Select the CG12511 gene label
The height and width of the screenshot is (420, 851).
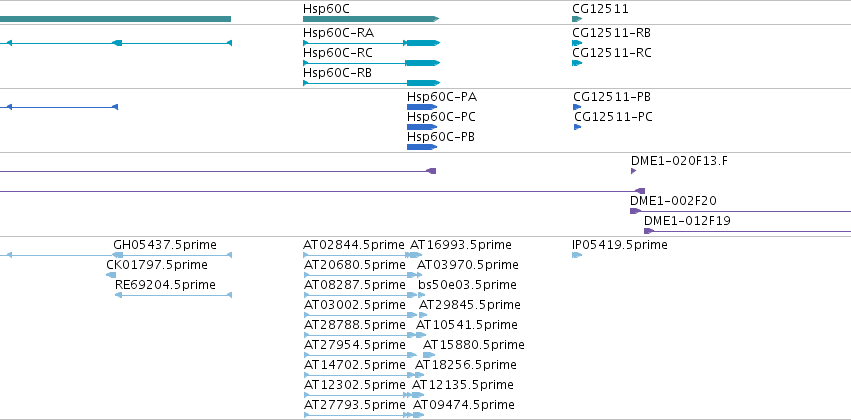tap(600, 9)
